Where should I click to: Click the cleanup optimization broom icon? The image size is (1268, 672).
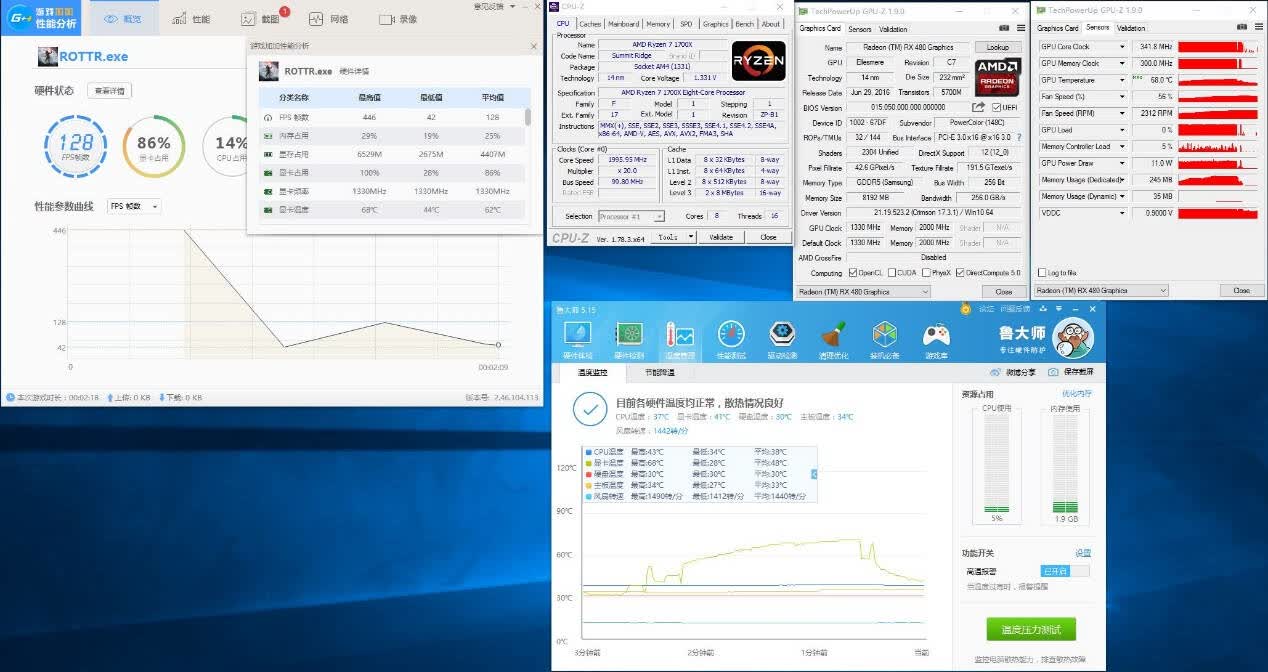834,339
